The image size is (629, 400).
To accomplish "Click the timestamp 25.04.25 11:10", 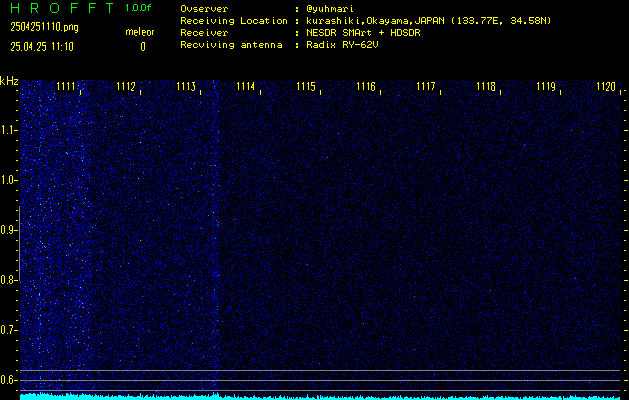I will pos(42,47).
